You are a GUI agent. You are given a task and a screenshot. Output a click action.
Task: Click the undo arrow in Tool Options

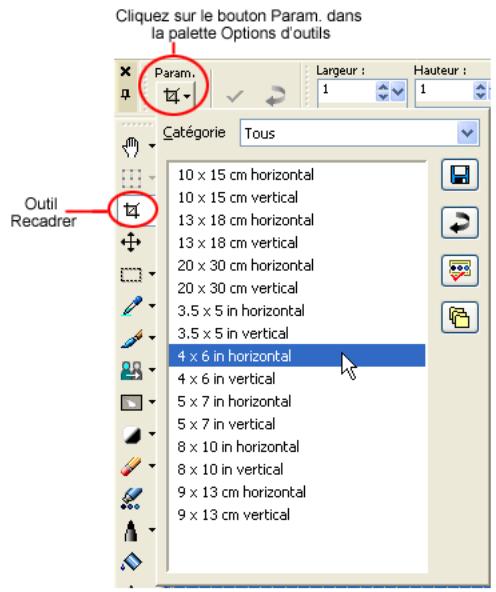(x=275, y=96)
